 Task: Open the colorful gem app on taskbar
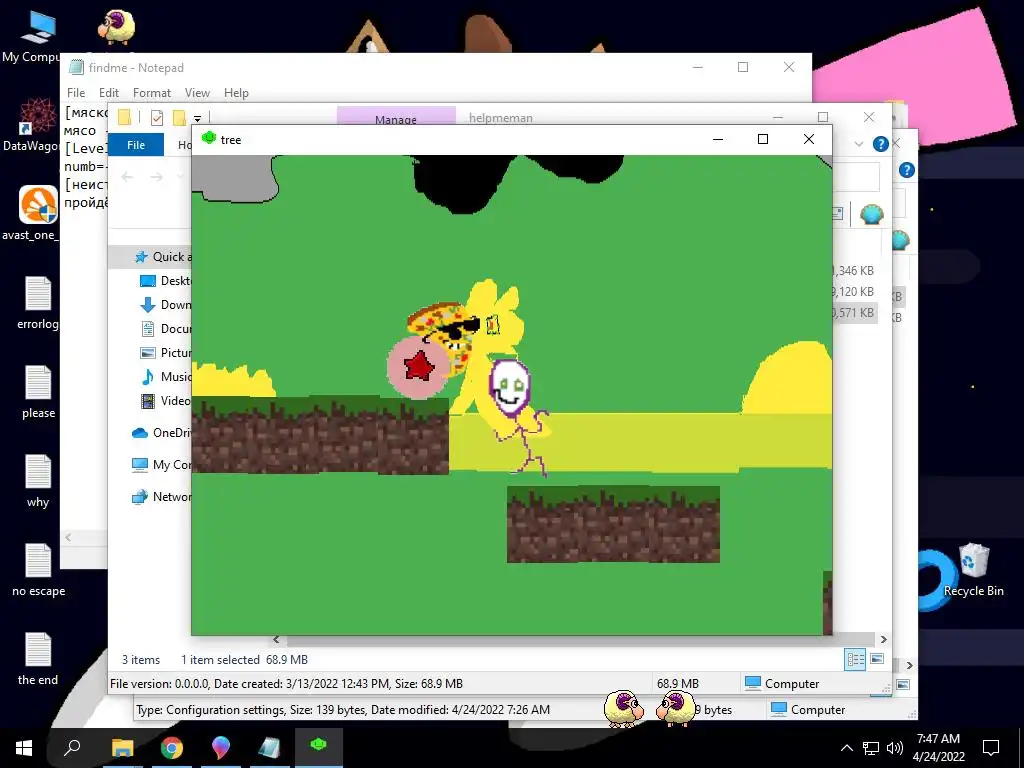tap(221, 748)
